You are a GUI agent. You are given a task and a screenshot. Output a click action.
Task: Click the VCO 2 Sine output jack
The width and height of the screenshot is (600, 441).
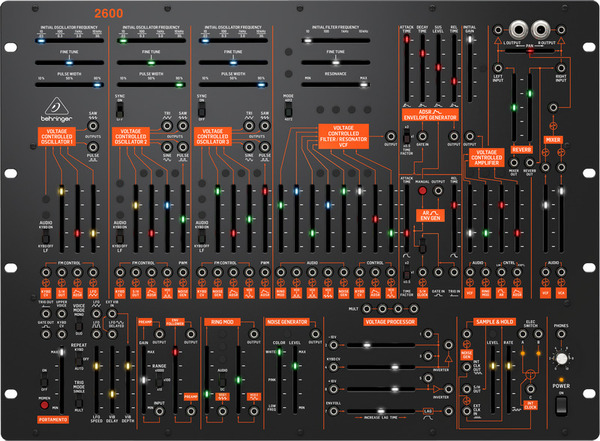tap(167, 147)
